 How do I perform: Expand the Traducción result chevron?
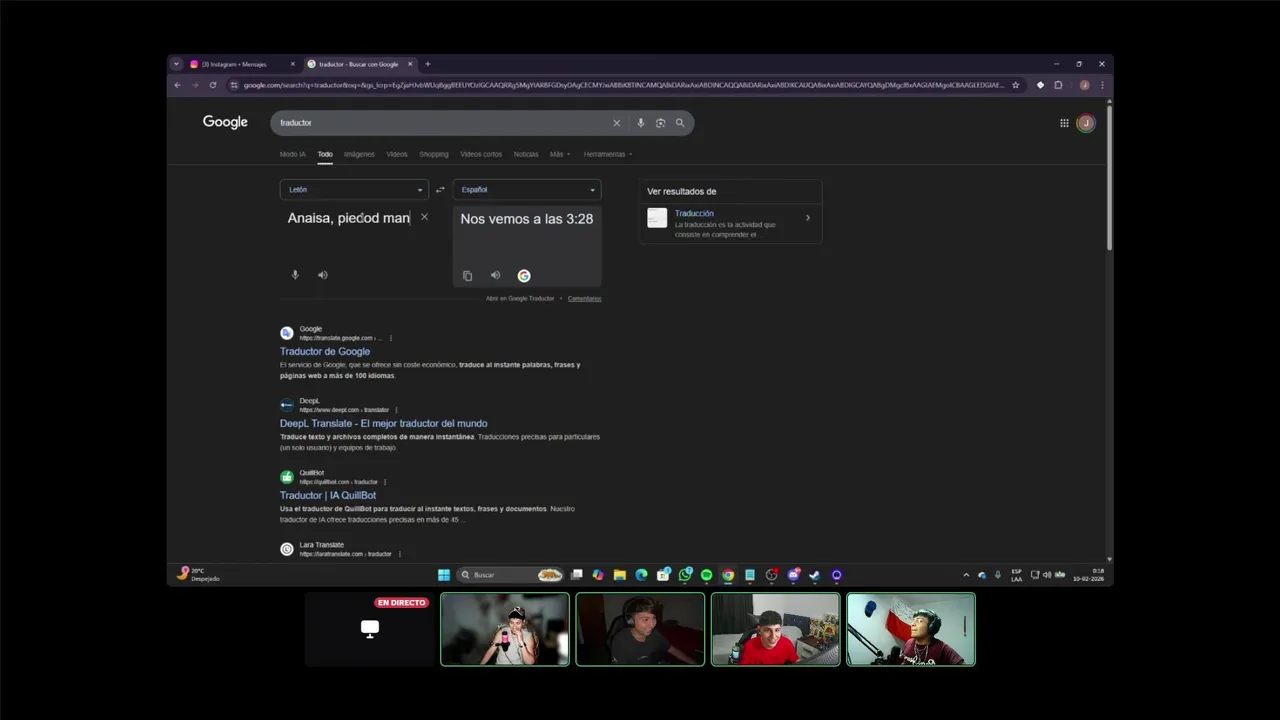[808, 218]
